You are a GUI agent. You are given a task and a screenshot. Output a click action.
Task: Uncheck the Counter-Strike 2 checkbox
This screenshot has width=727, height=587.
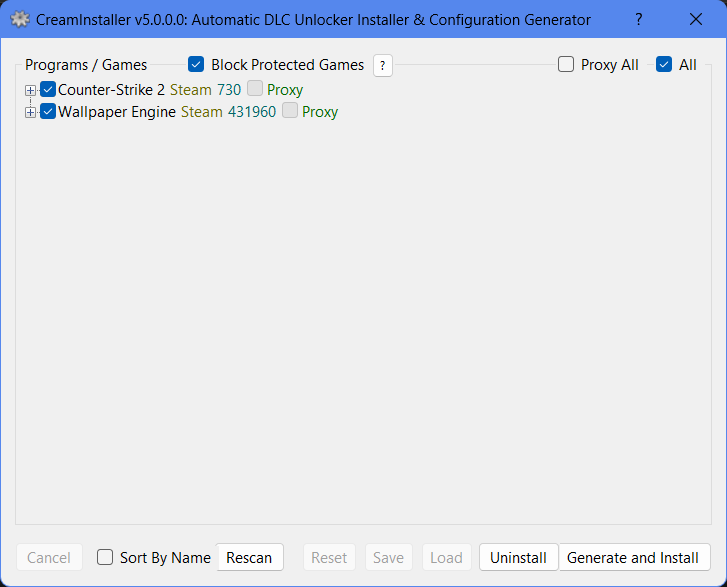coord(48,89)
